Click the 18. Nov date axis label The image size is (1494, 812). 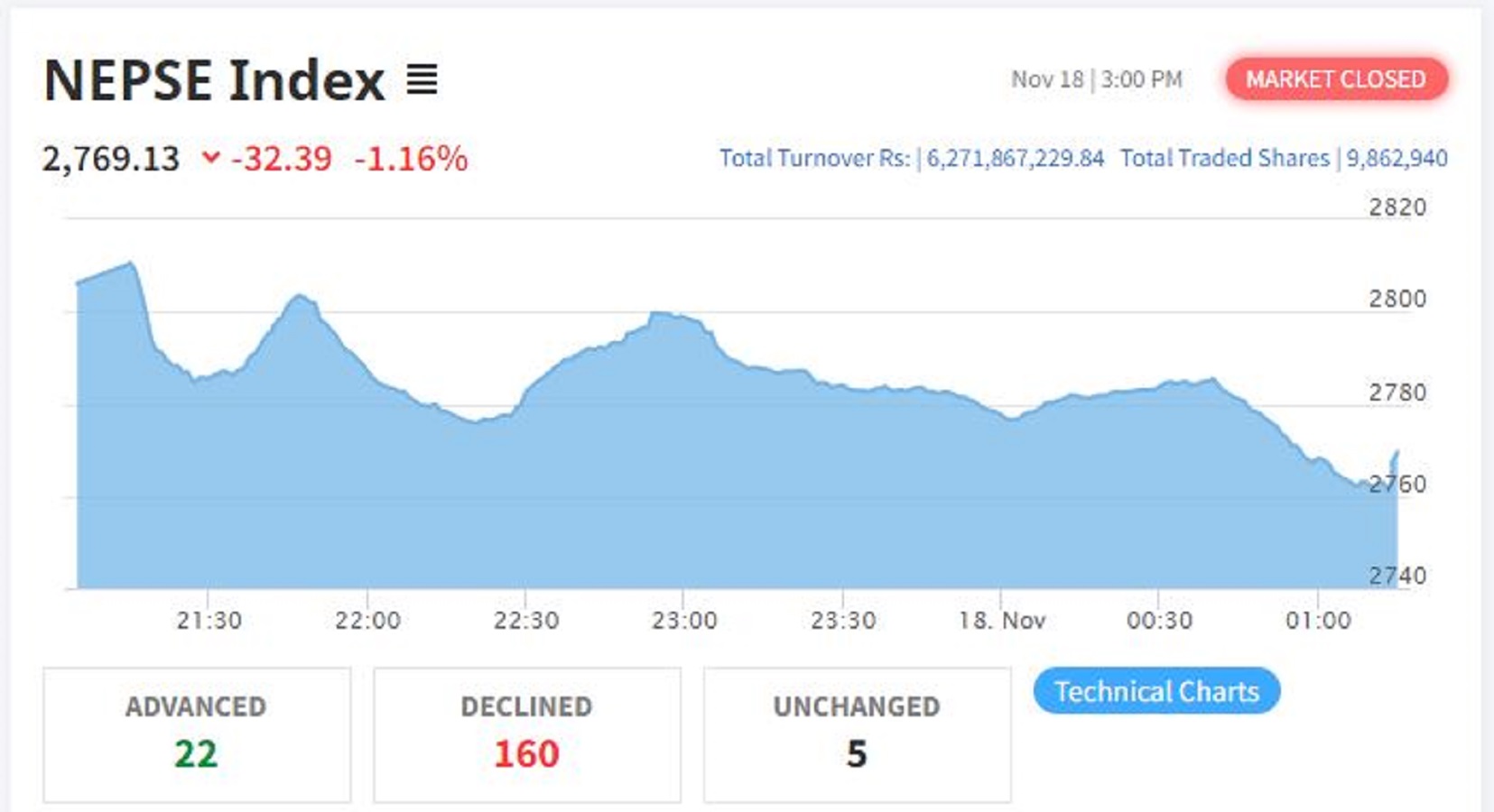pos(1002,621)
